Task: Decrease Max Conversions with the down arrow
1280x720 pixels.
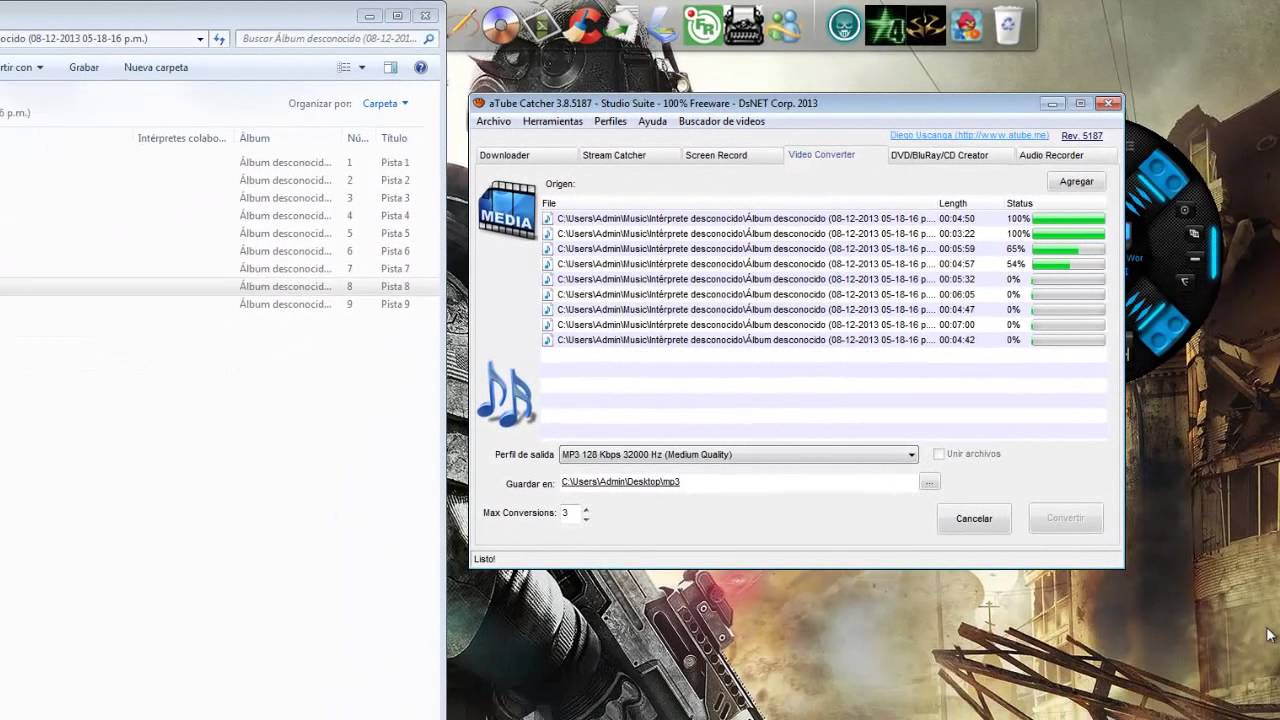Action: point(586,518)
